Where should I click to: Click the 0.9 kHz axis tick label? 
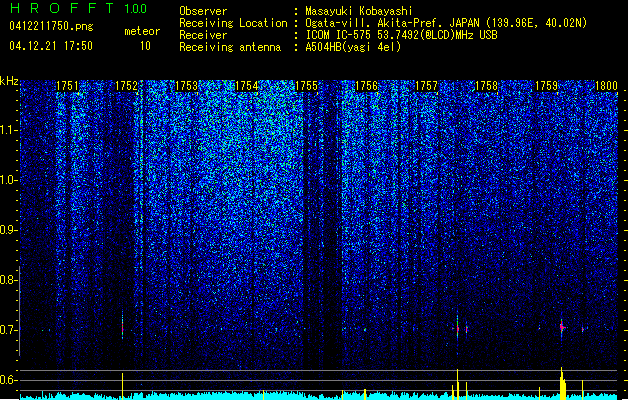click(x=7, y=230)
